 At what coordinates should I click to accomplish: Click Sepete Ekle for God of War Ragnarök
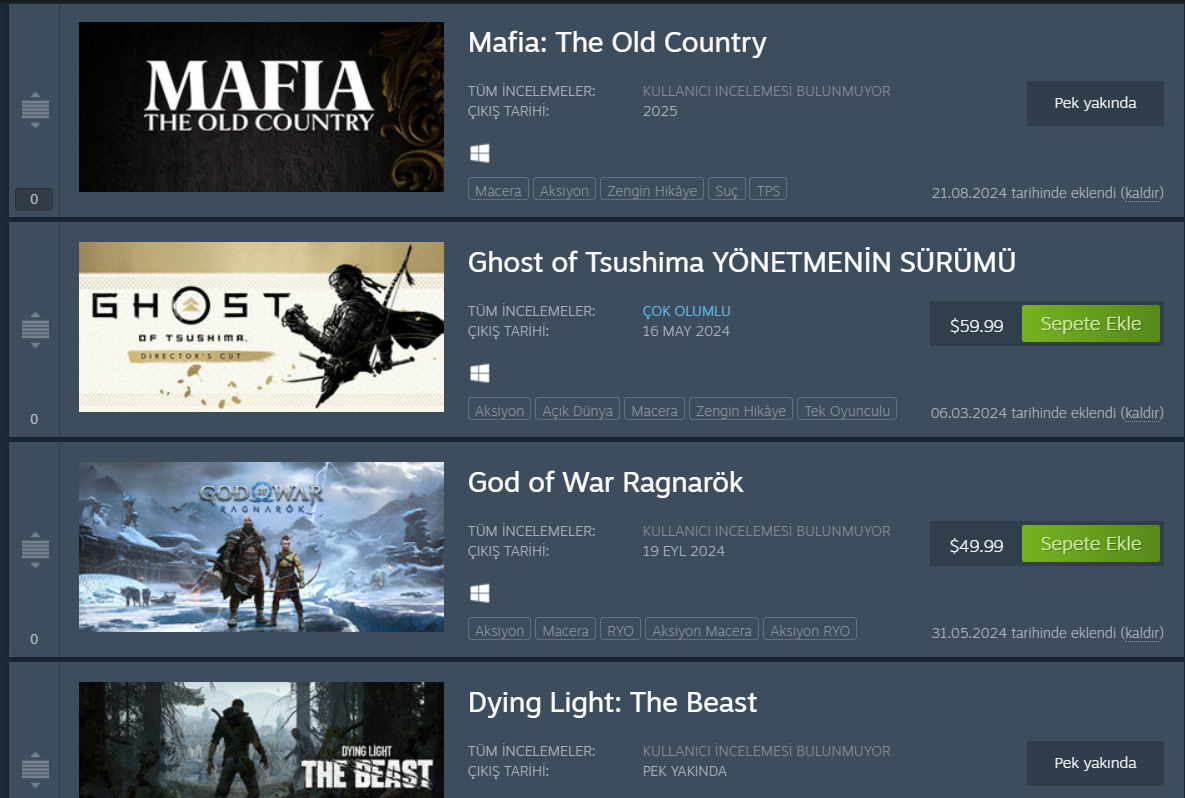click(1091, 543)
